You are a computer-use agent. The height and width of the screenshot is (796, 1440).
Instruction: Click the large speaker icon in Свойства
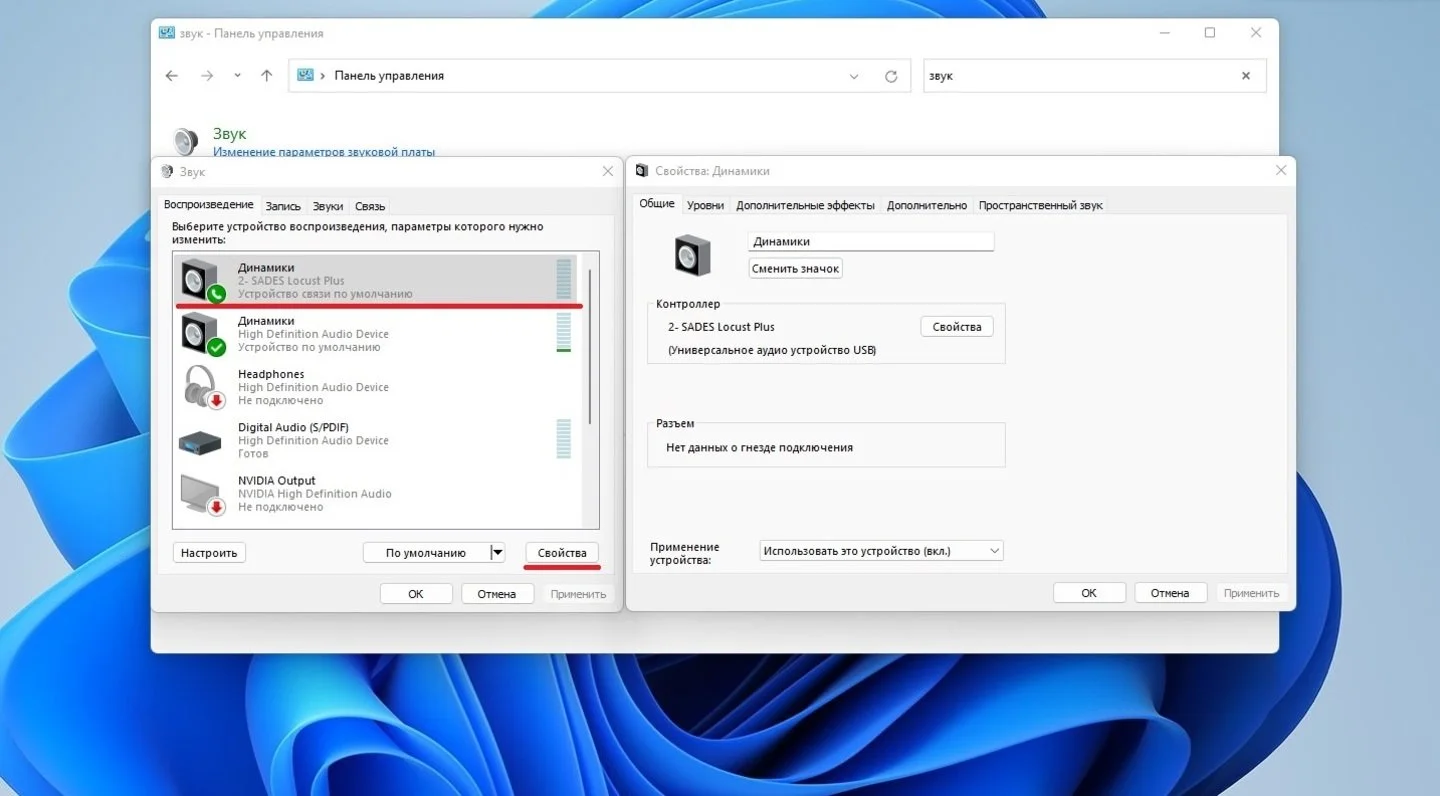pyautogui.click(x=692, y=255)
